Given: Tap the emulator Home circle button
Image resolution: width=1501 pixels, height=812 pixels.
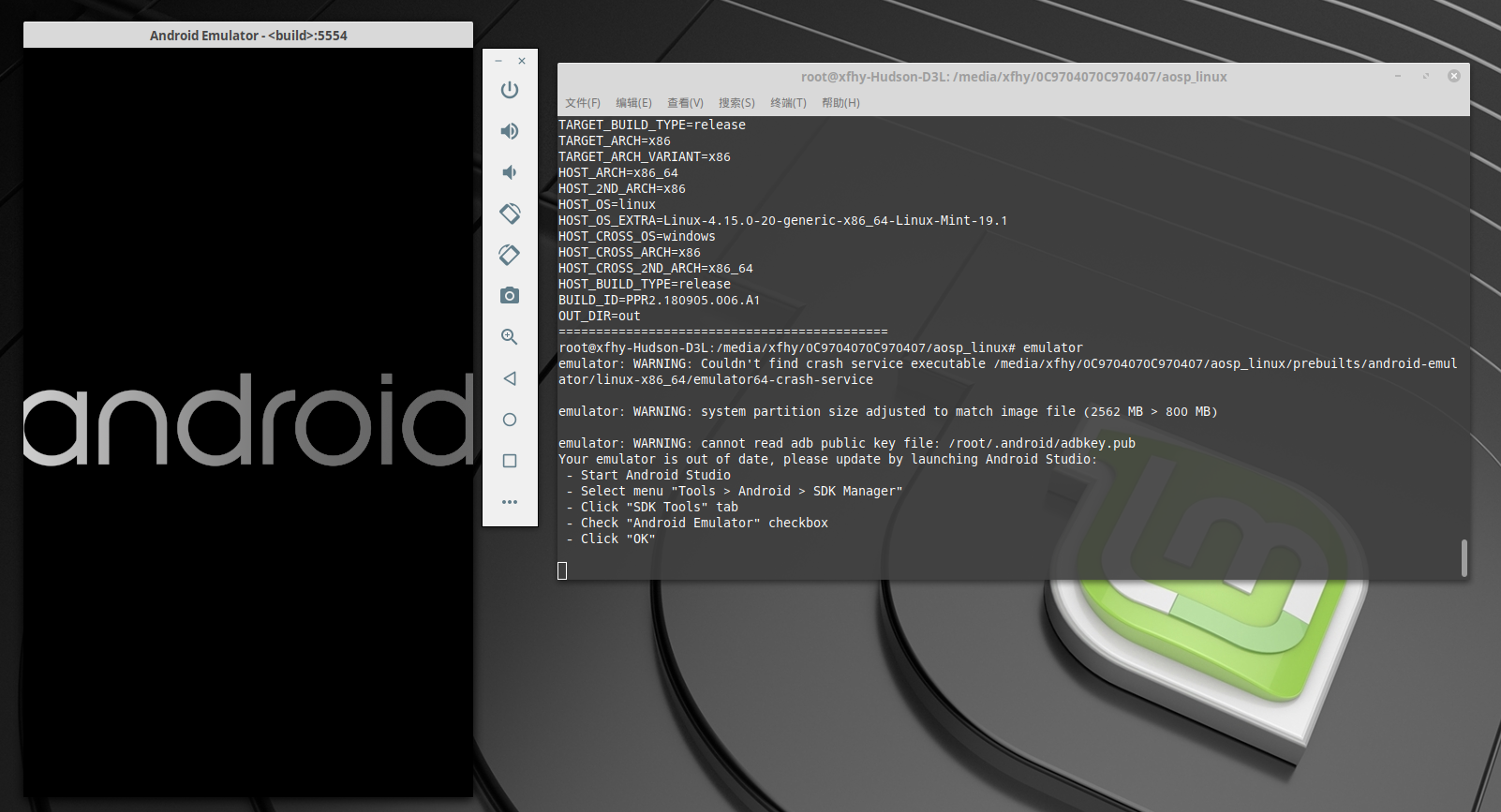Looking at the screenshot, I should pos(510,420).
